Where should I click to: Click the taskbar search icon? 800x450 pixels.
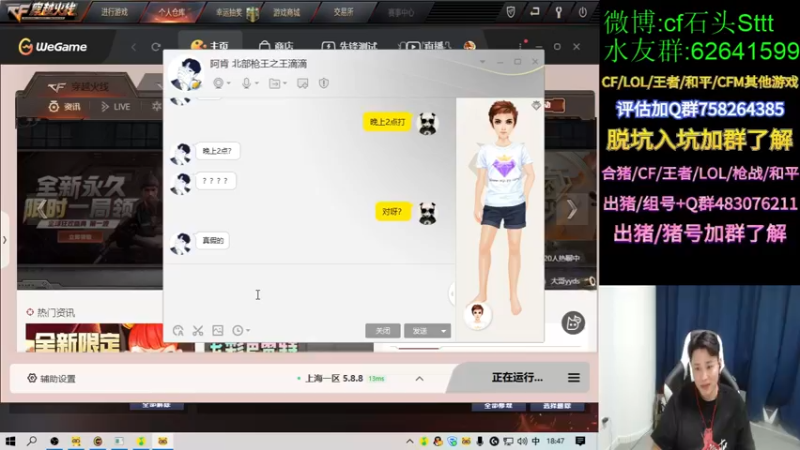(32, 441)
